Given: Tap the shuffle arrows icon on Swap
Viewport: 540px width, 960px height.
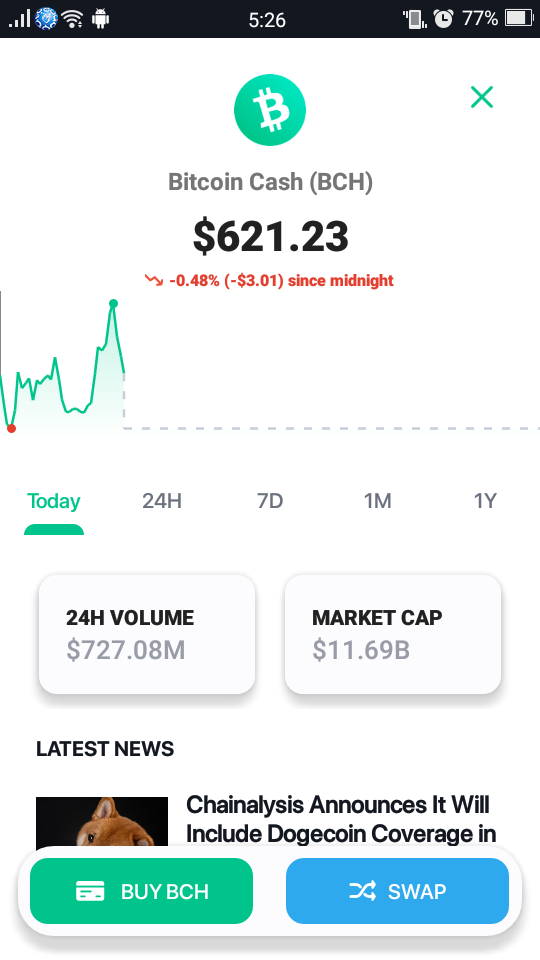Looking at the screenshot, I should point(362,891).
